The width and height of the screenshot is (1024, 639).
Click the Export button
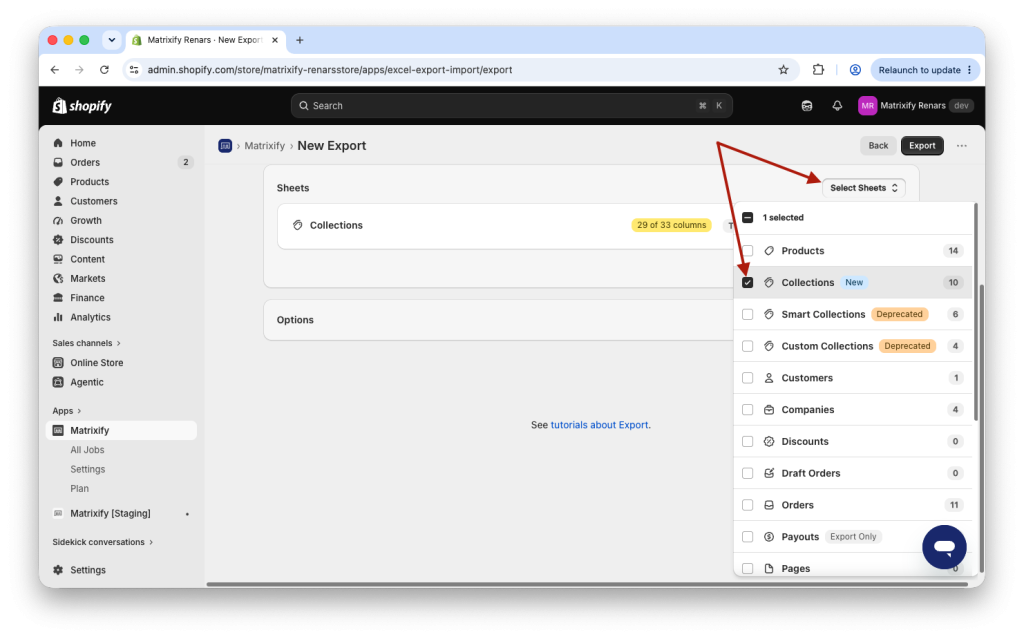tap(922, 146)
